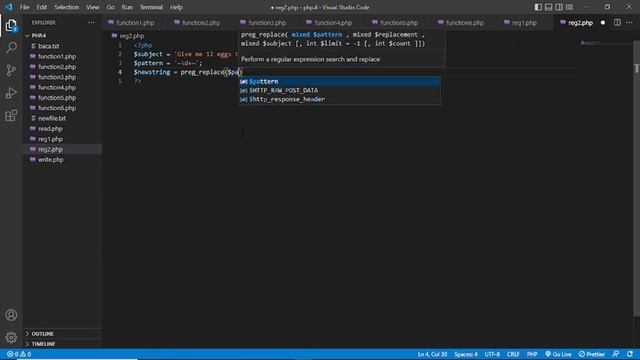
Task: Click the Prettier status item
Action: coord(592,354)
